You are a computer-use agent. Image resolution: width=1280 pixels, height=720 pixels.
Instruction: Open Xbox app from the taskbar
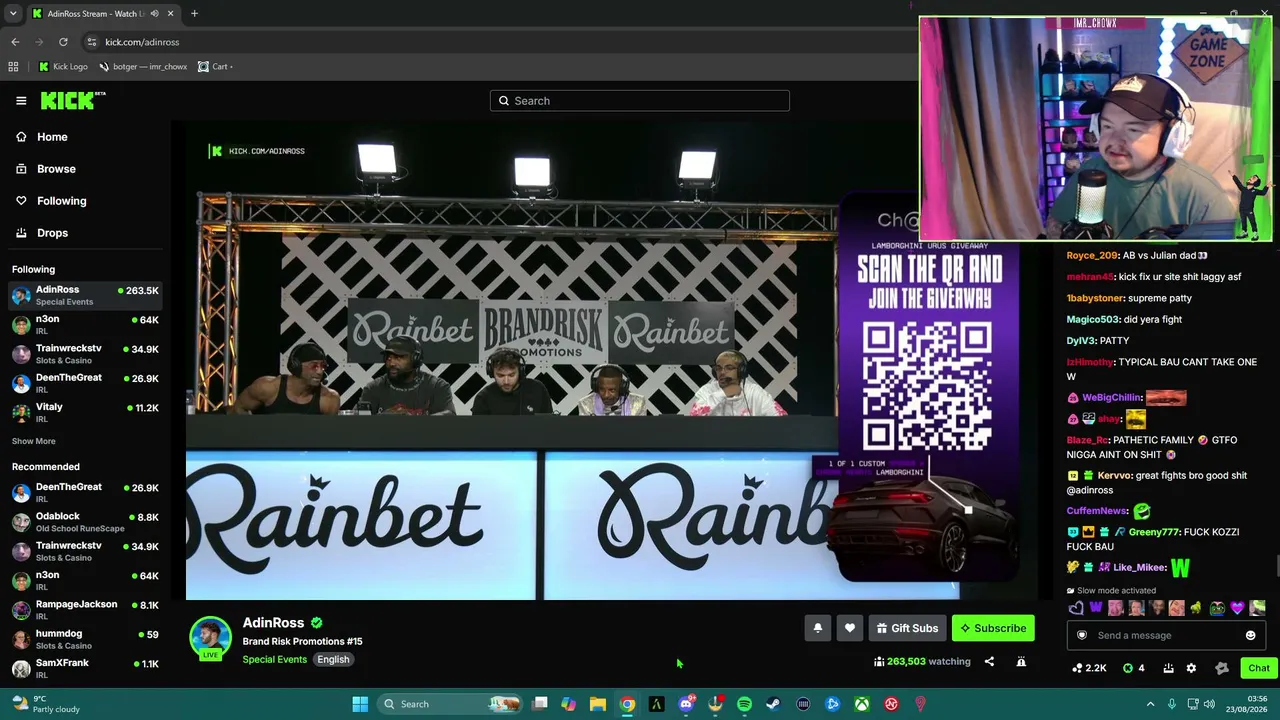861,704
